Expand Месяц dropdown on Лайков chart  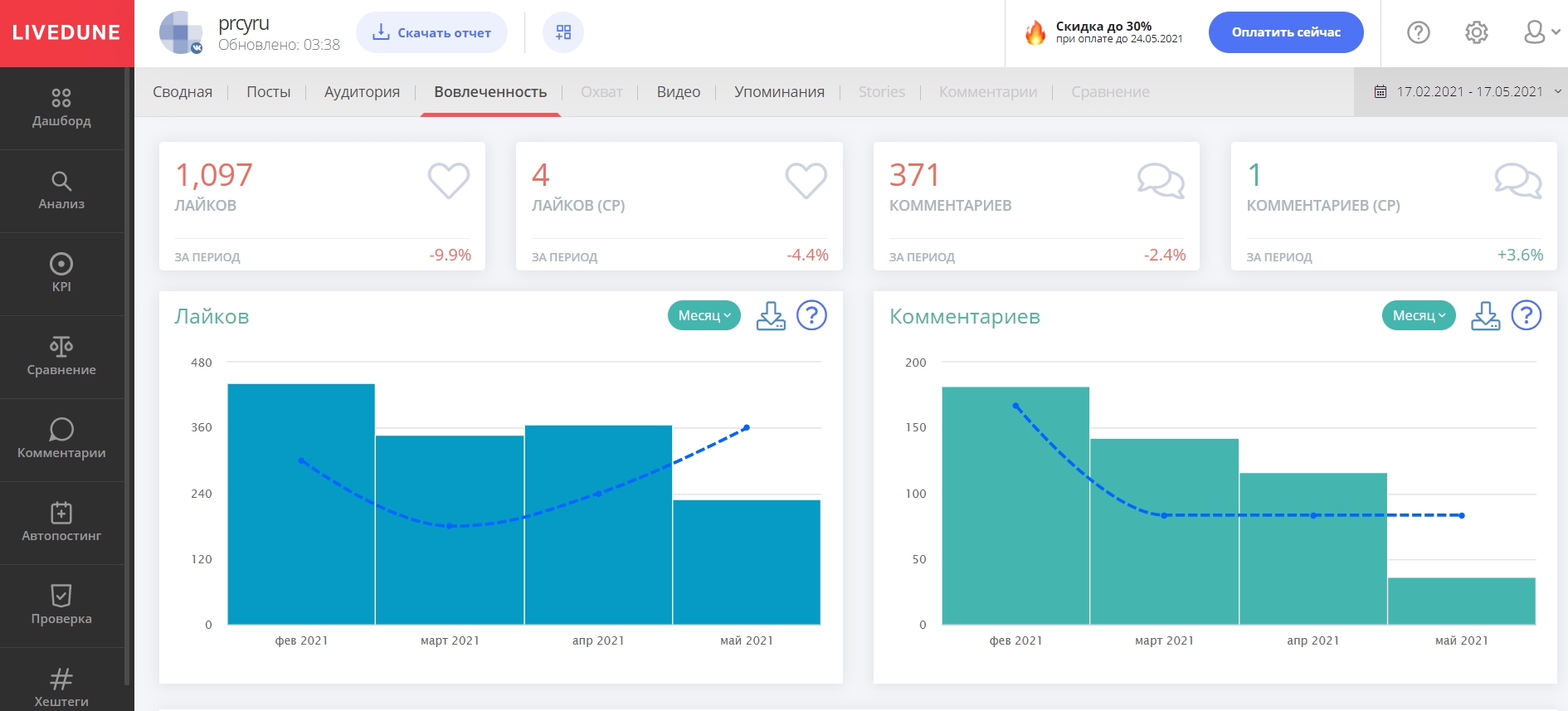coord(704,315)
